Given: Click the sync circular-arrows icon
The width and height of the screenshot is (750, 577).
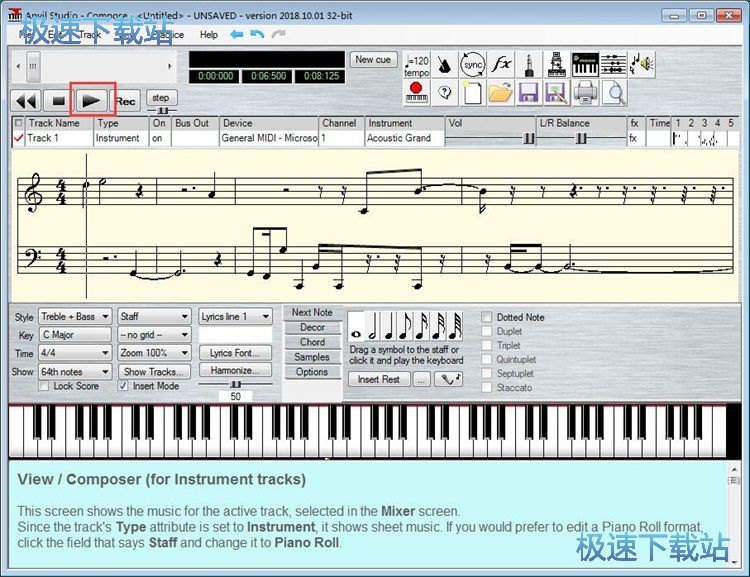Looking at the screenshot, I should 473,65.
